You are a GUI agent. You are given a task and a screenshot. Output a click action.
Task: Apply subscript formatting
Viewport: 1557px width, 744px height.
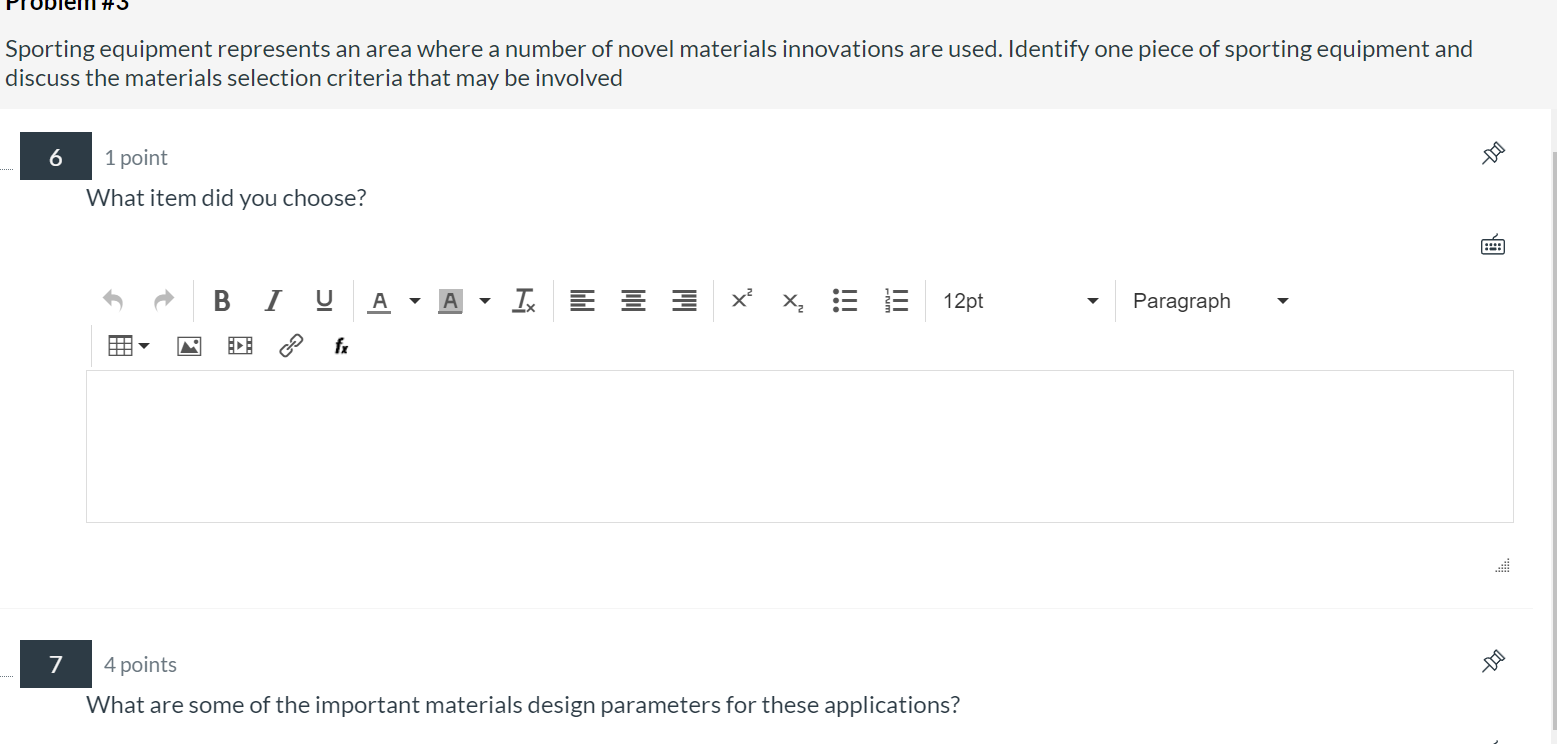(x=792, y=302)
